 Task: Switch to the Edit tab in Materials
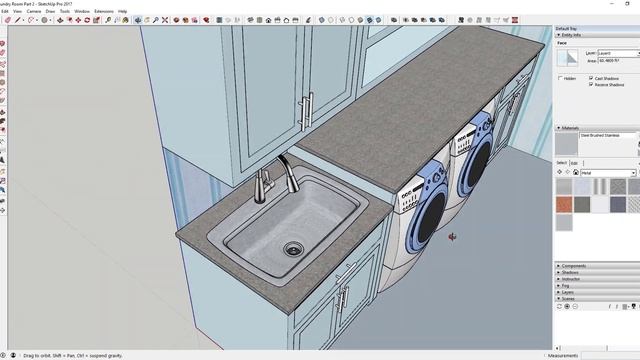pyautogui.click(x=574, y=163)
